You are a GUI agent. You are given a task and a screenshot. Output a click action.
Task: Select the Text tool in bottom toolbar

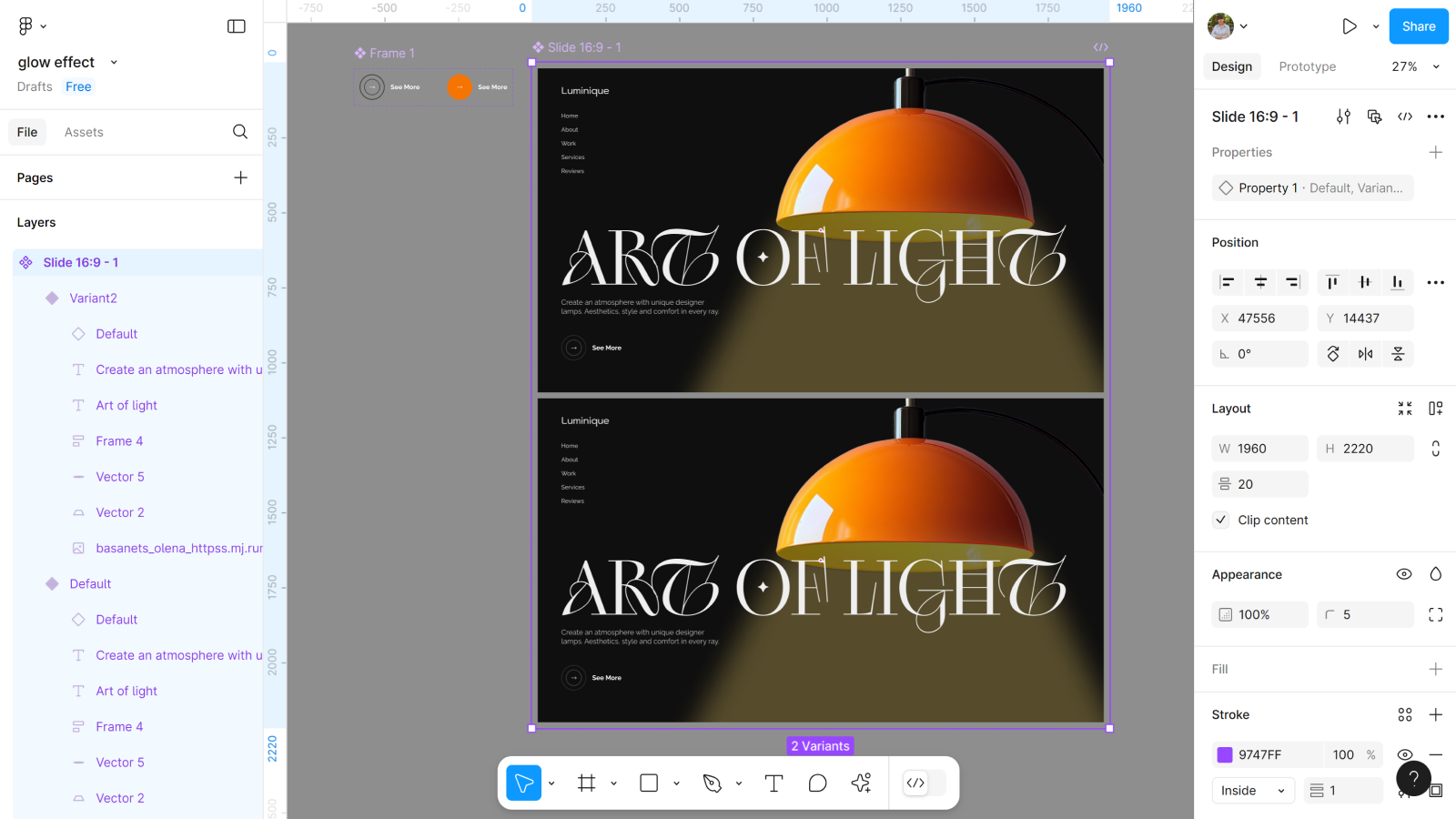coord(773,784)
